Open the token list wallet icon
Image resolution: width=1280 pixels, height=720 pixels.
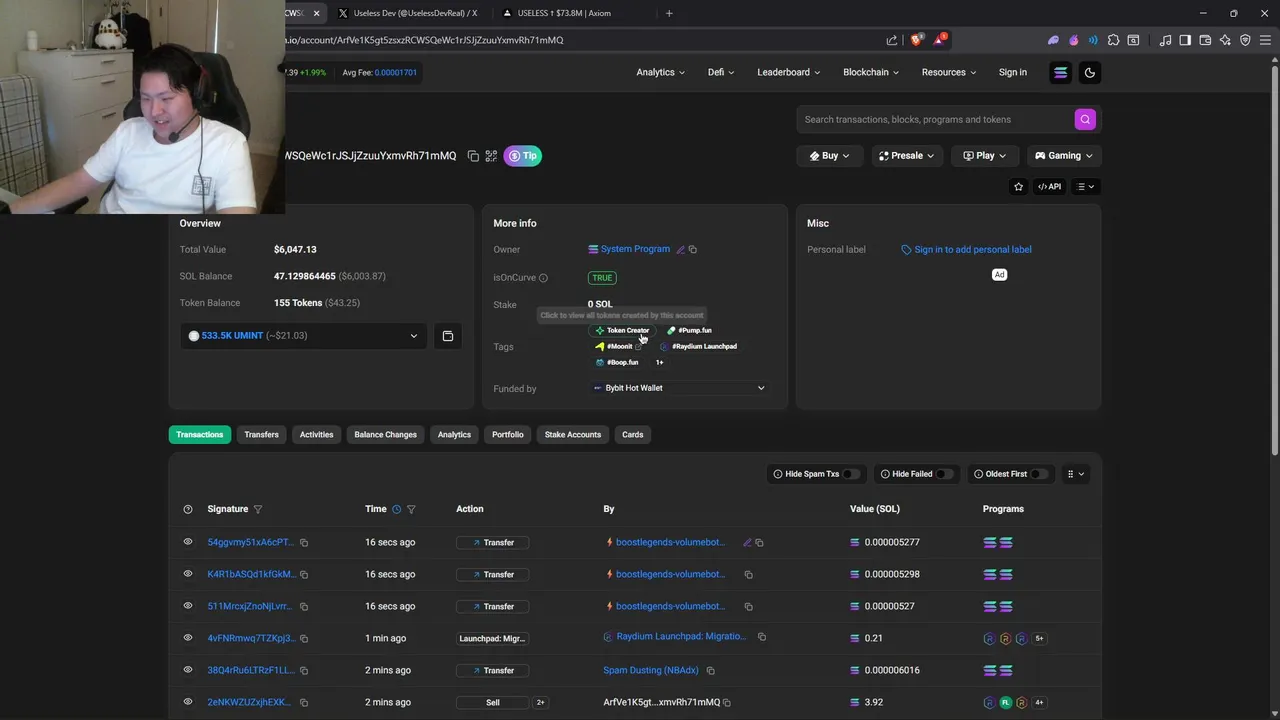[448, 336]
